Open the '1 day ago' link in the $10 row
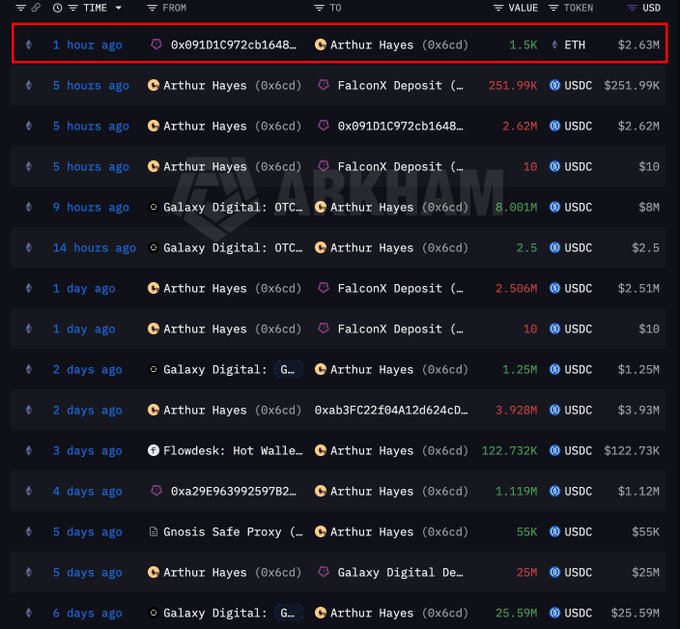Image resolution: width=680 pixels, height=629 pixels. [x=84, y=329]
